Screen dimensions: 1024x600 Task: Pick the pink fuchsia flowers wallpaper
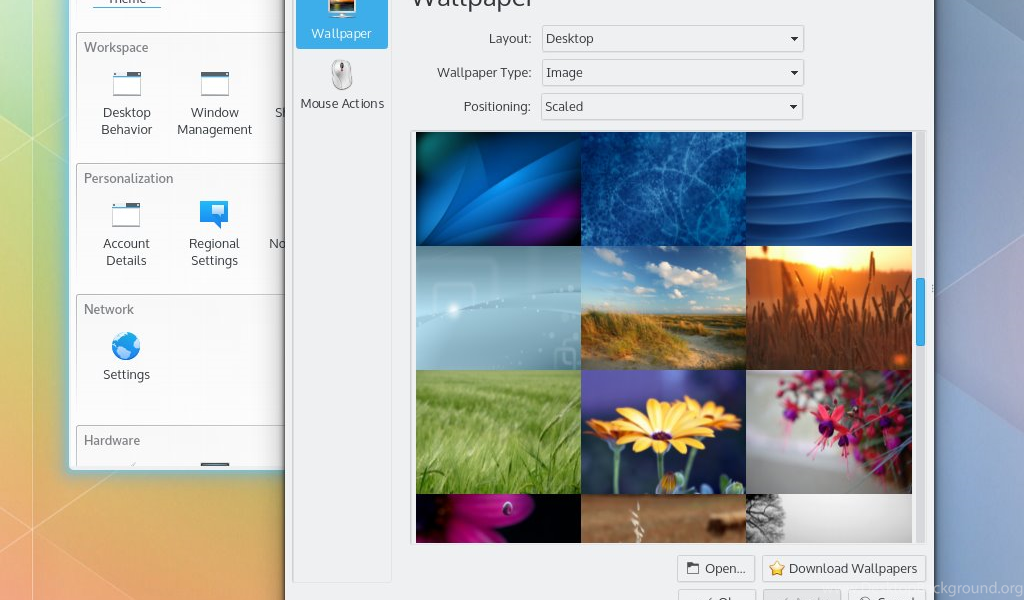coord(829,432)
